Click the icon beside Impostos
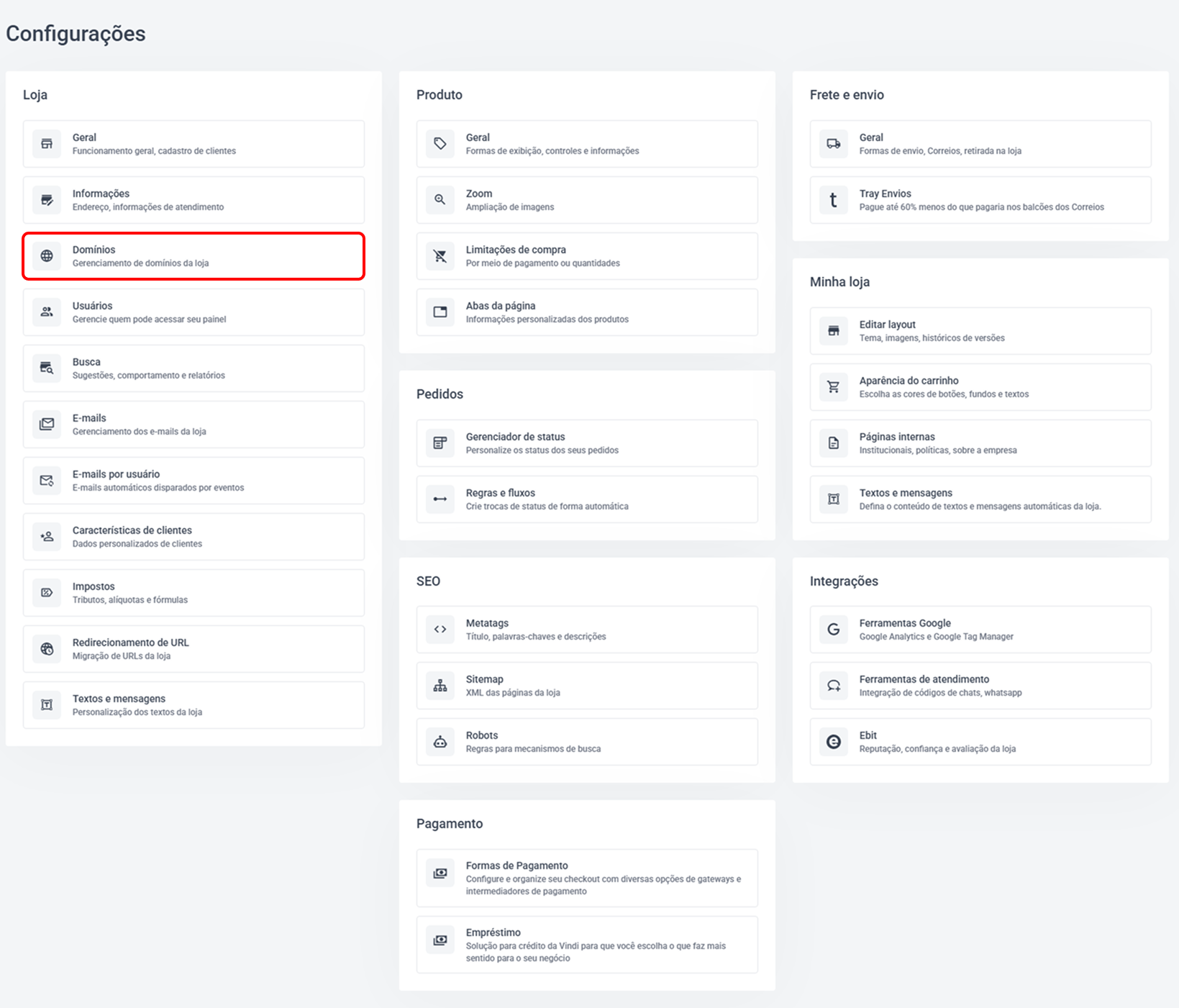Screen dimensions: 1179x1008 47,593
